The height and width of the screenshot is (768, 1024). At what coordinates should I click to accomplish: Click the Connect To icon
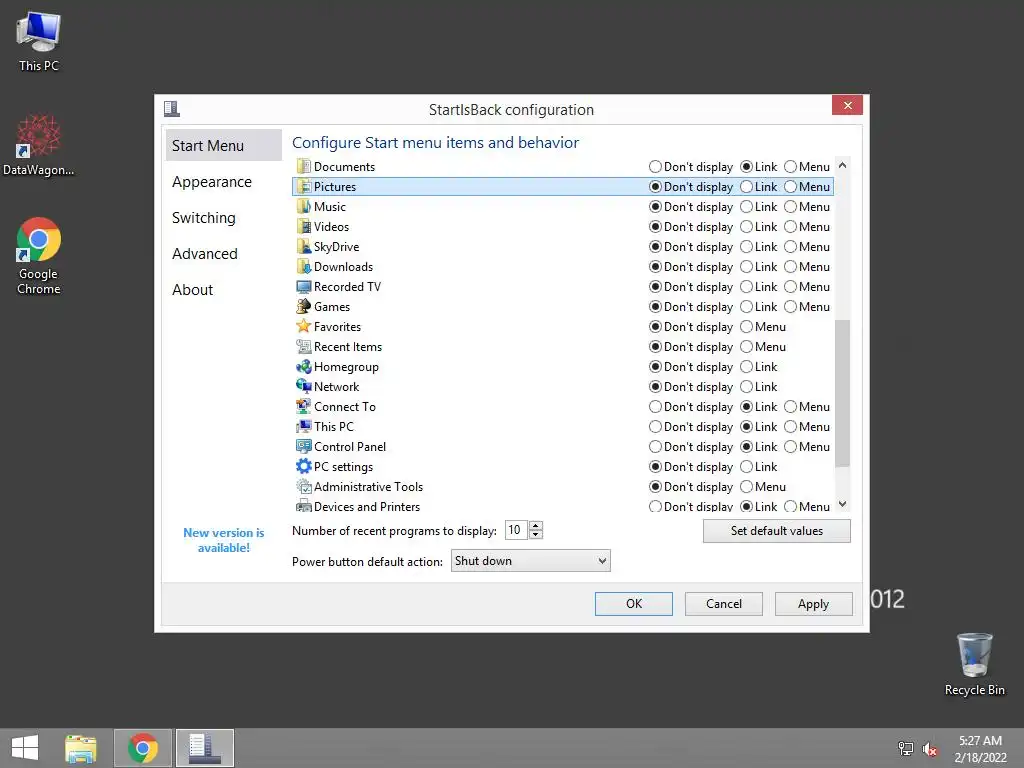(x=304, y=406)
